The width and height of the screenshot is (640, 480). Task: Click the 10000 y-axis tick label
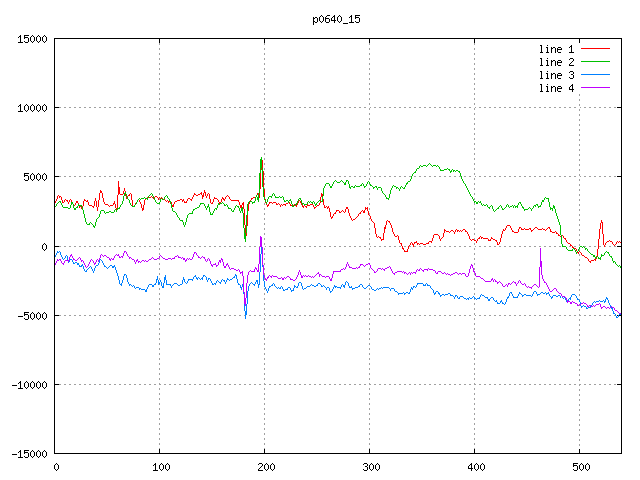click(x=31, y=108)
